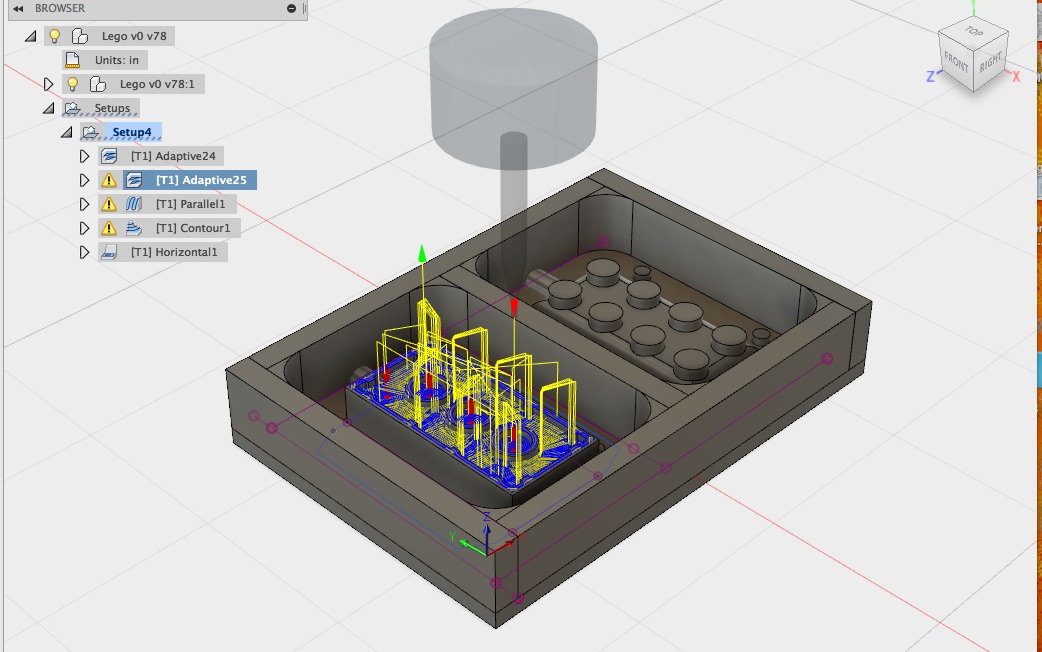Click the BROWSER panel title
Screen dimensions: 1042x652
click(60, 9)
